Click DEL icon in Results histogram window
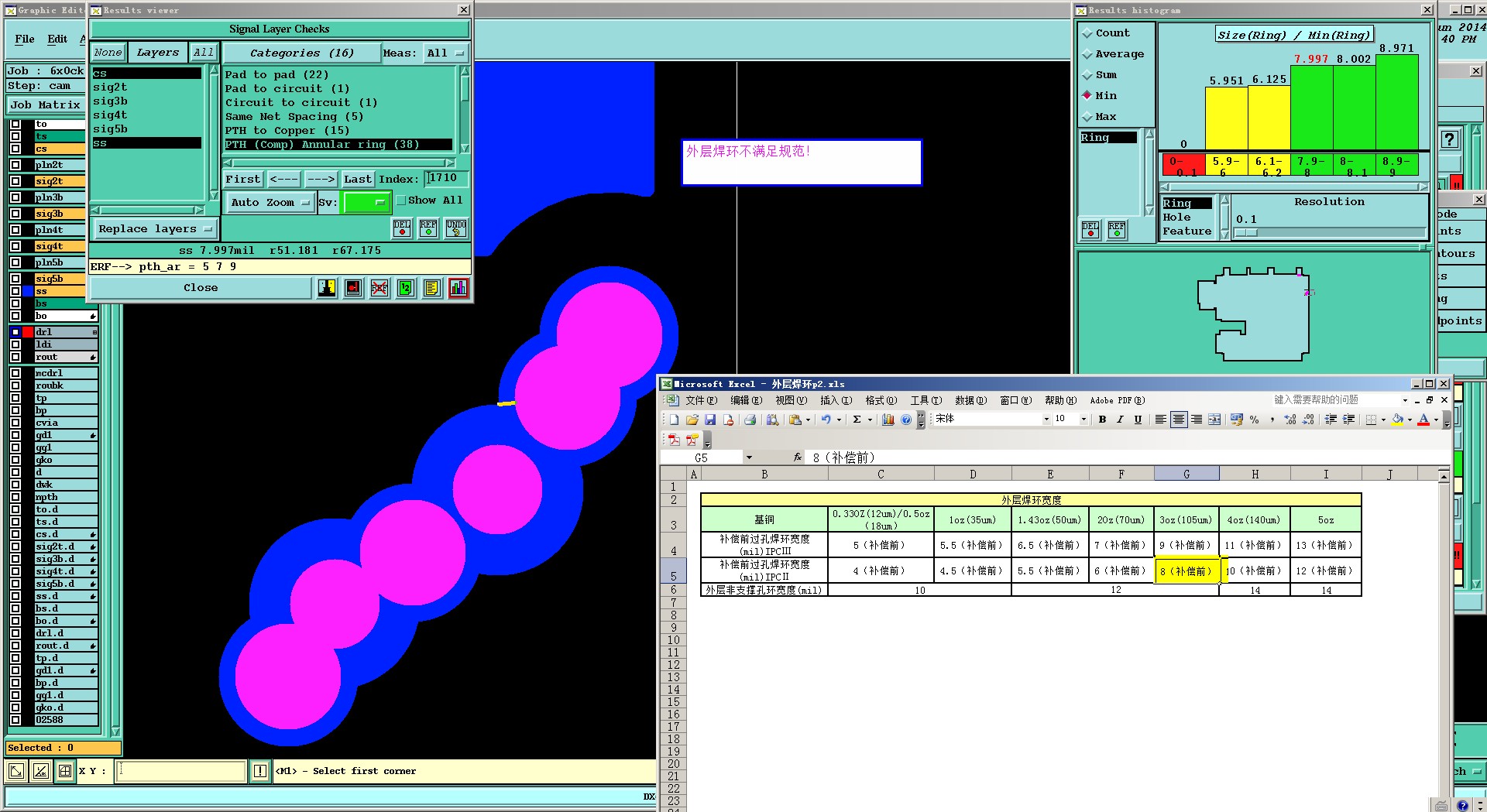 (x=1090, y=230)
